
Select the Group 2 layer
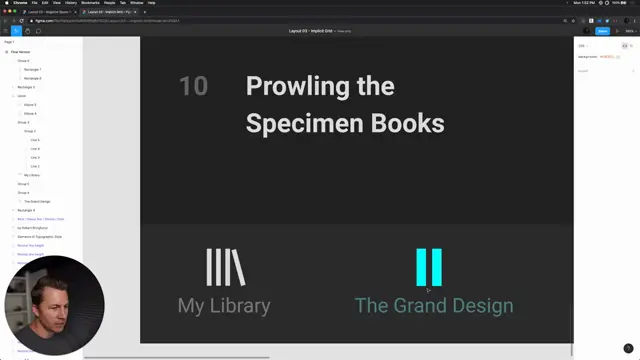point(30,131)
